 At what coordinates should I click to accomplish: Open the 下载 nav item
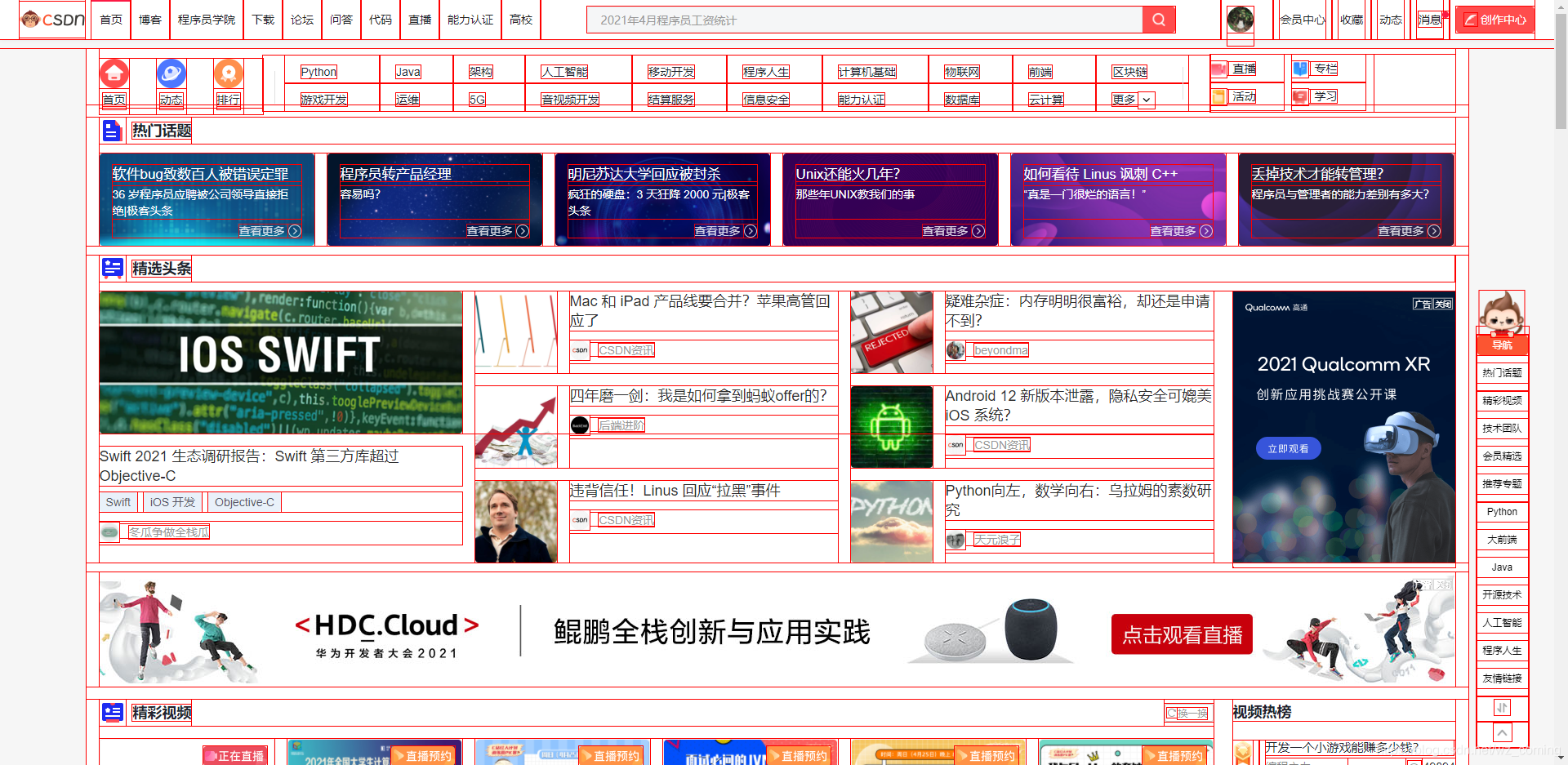coord(263,20)
